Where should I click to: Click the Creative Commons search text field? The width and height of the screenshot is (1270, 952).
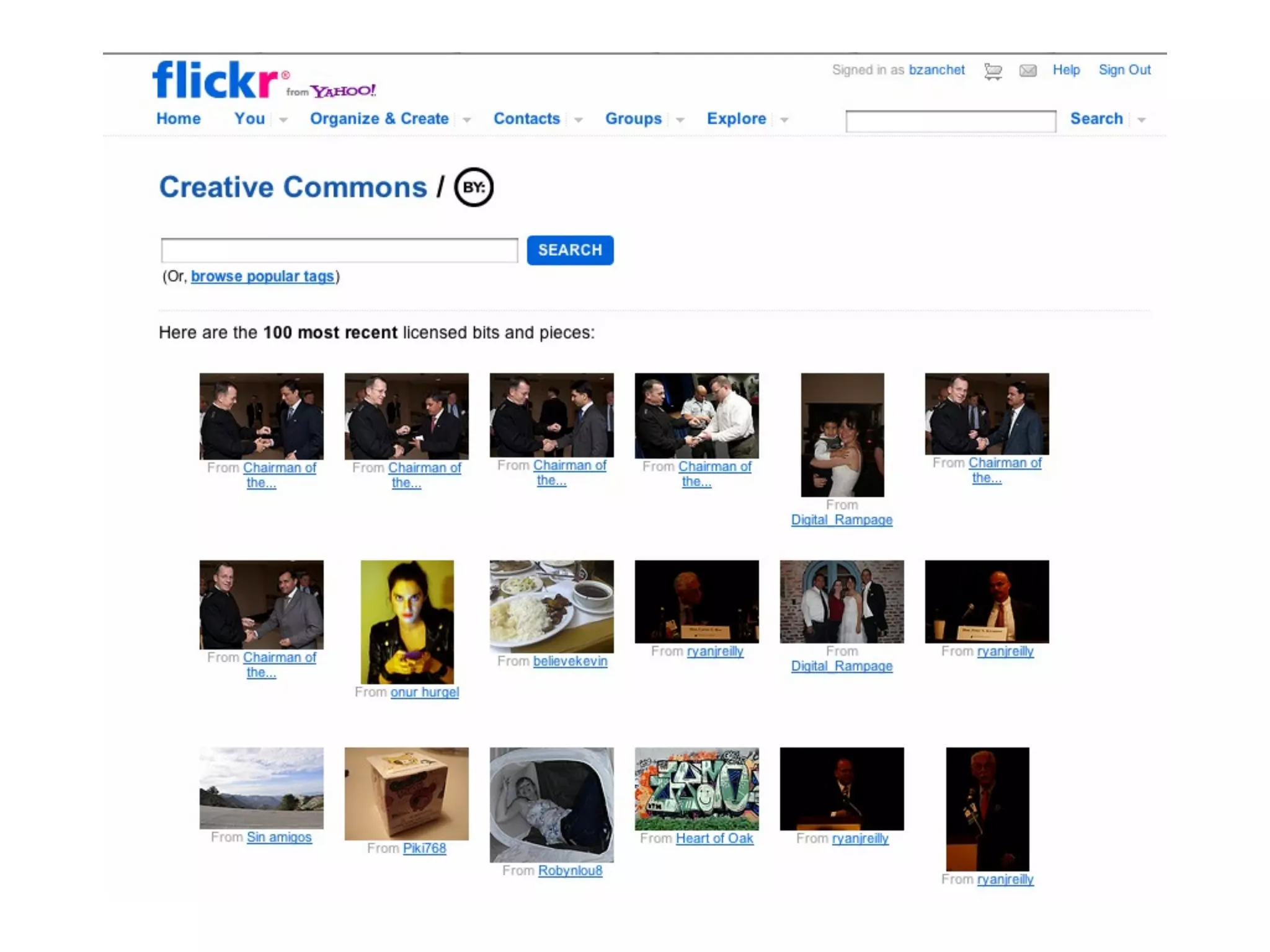(x=339, y=250)
